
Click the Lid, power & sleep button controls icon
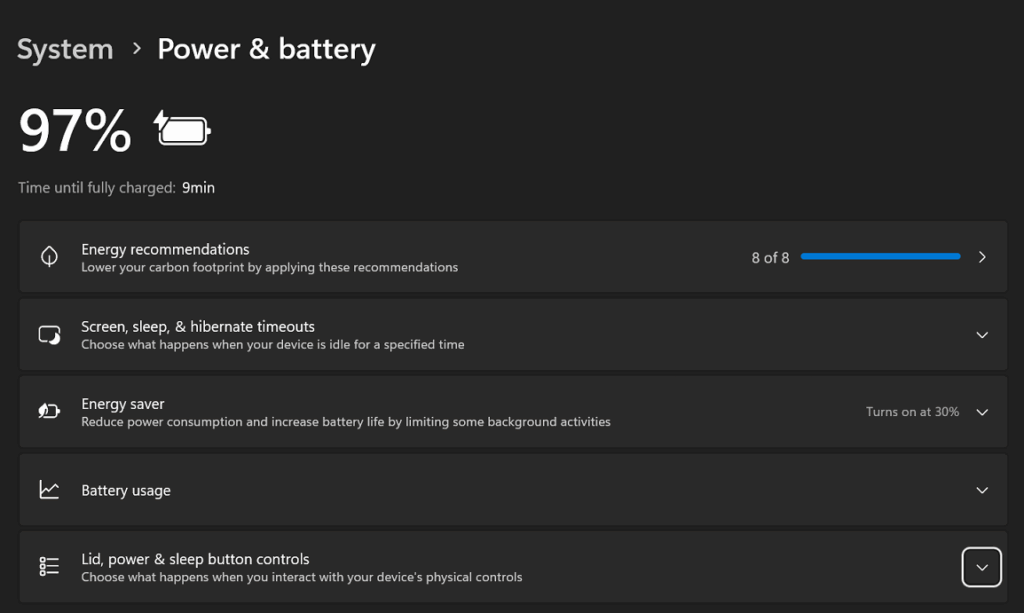click(49, 567)
